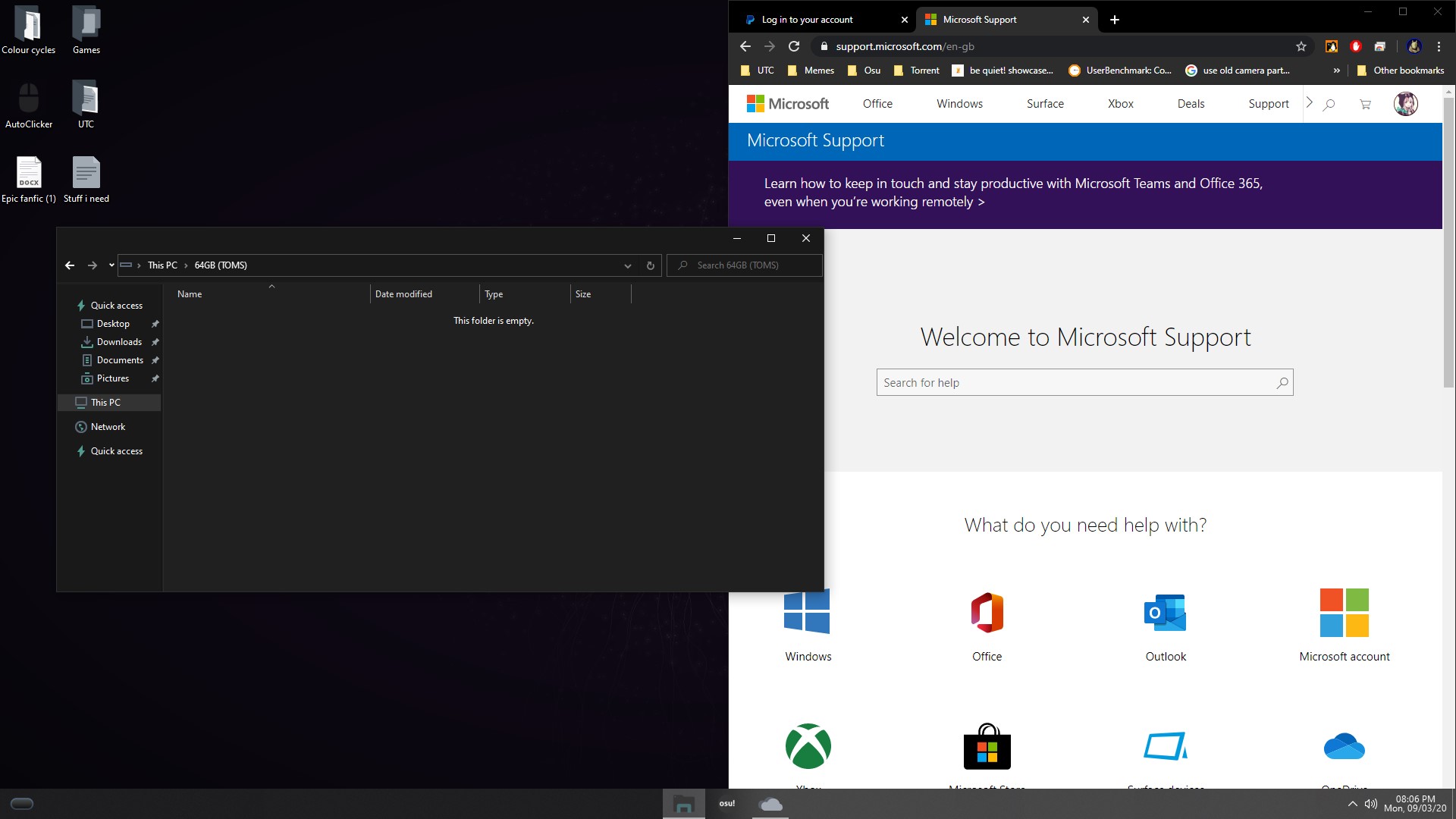Open the Support link in Microsoft navigation
The width and height of the screenshot is (1456, 819).
coord(1268,104)
